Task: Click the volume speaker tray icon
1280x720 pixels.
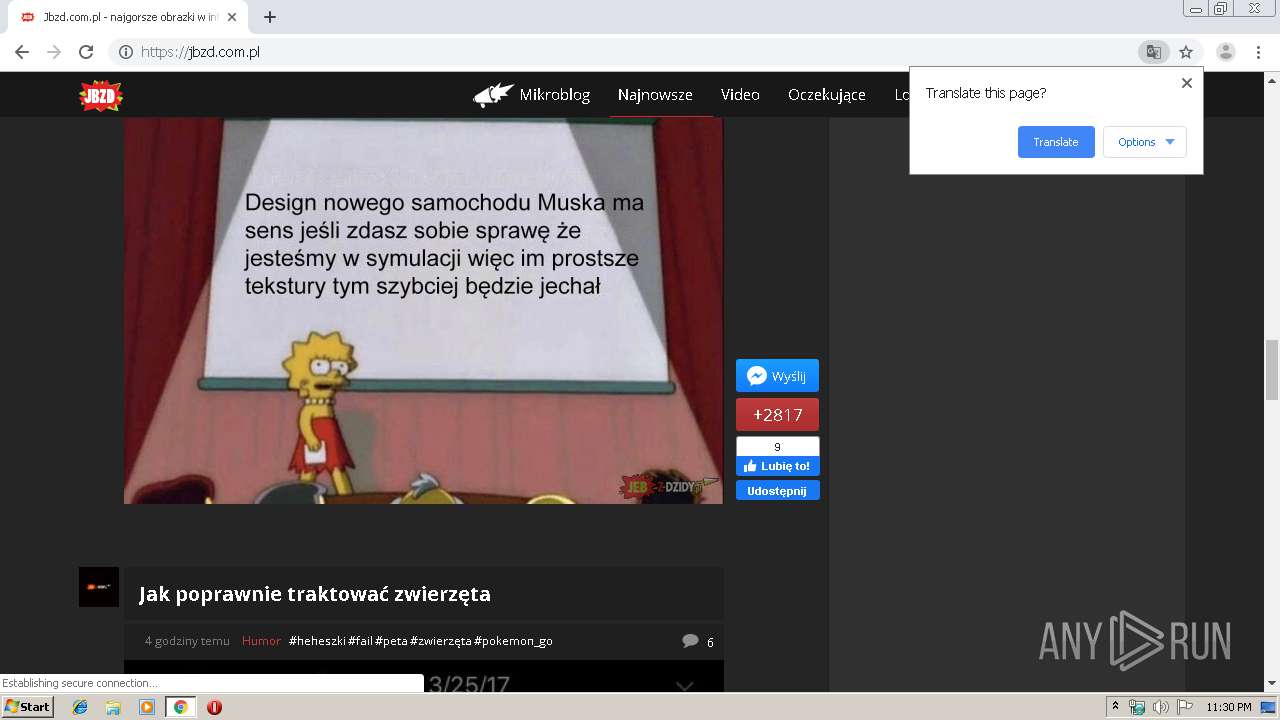Action: pos(1161,707)
